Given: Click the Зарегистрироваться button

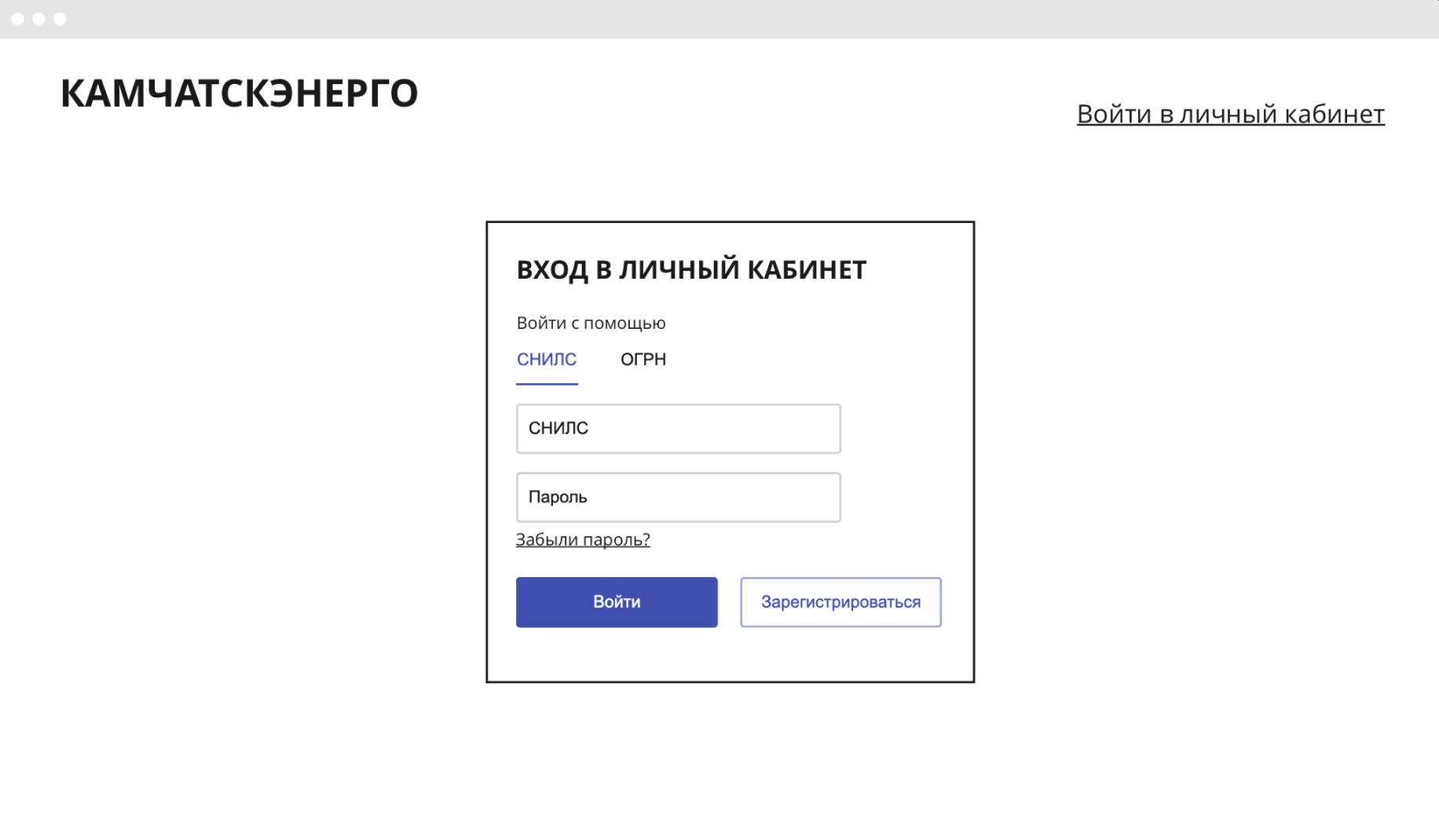Looking at the screenshot, I should 840,602.
